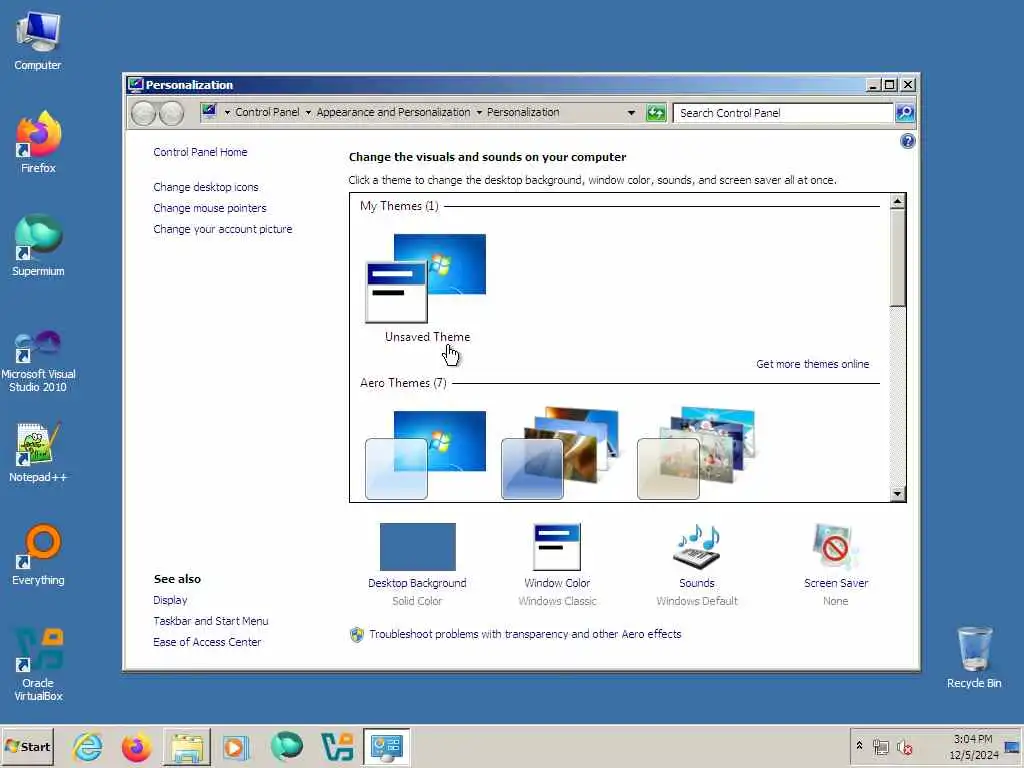1024x768 pixels.
Task: Open the Supermium desktop shortcut
Action: tap(38, 246)
